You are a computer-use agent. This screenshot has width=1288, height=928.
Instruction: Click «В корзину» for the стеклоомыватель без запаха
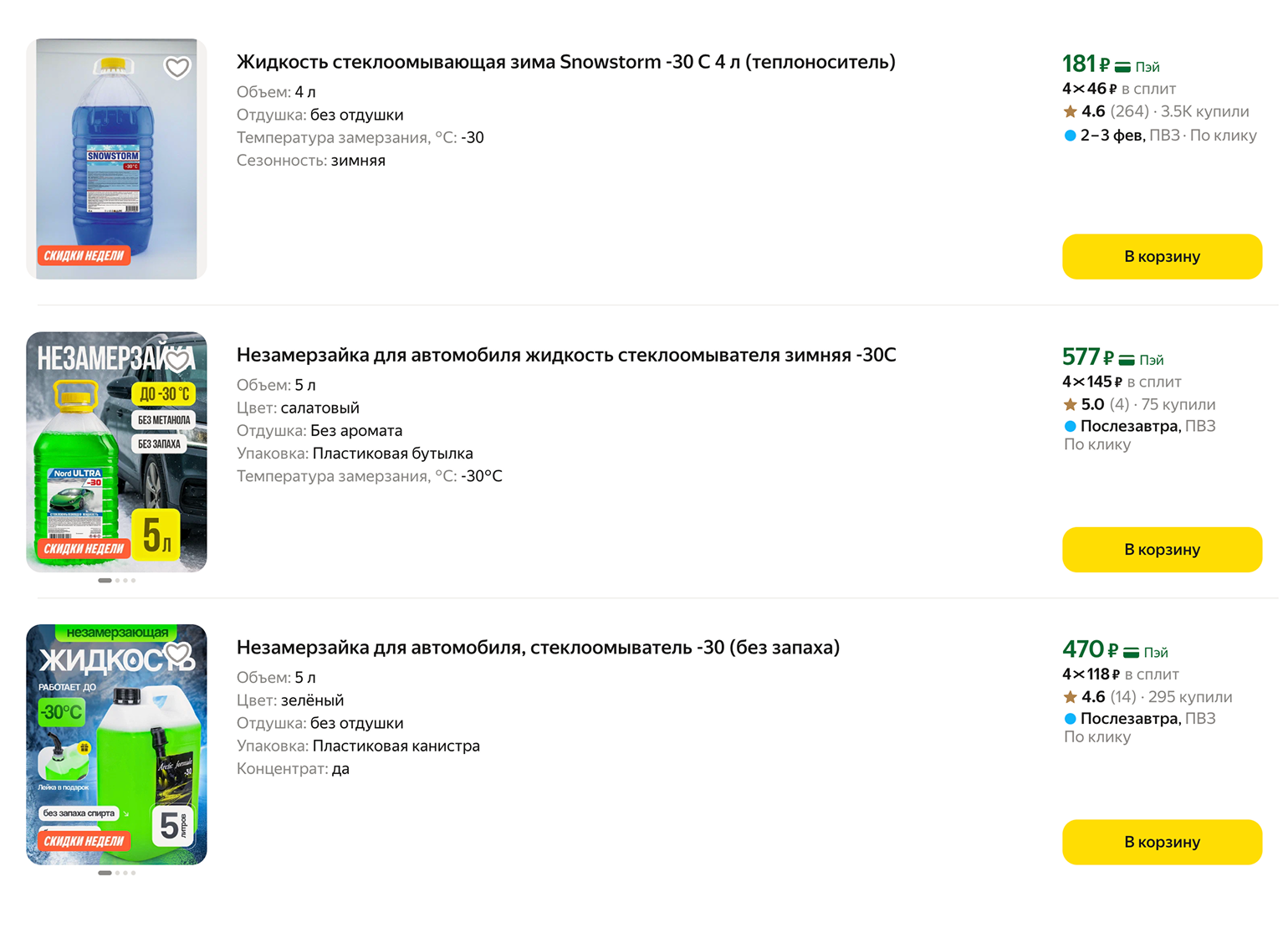click(1162, 842)
